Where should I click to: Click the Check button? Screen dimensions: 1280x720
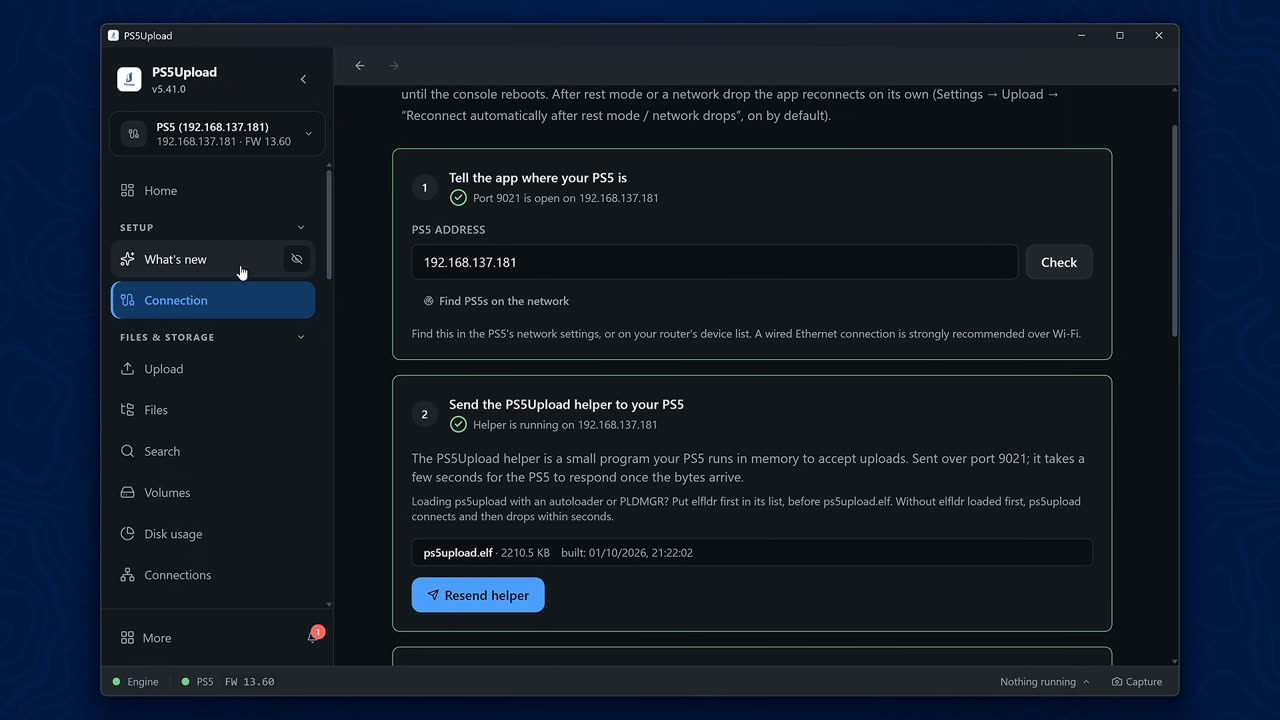coord(1059,262)
